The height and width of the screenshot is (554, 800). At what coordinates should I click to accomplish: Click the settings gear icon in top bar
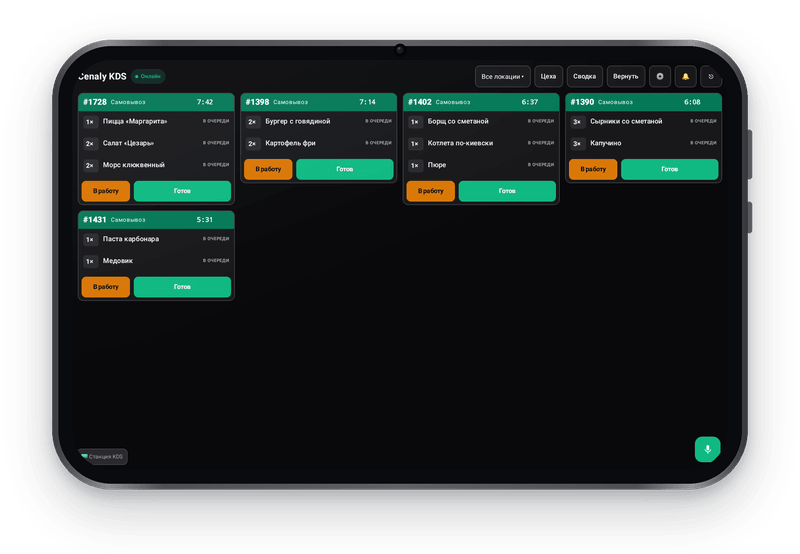(660, 77)
